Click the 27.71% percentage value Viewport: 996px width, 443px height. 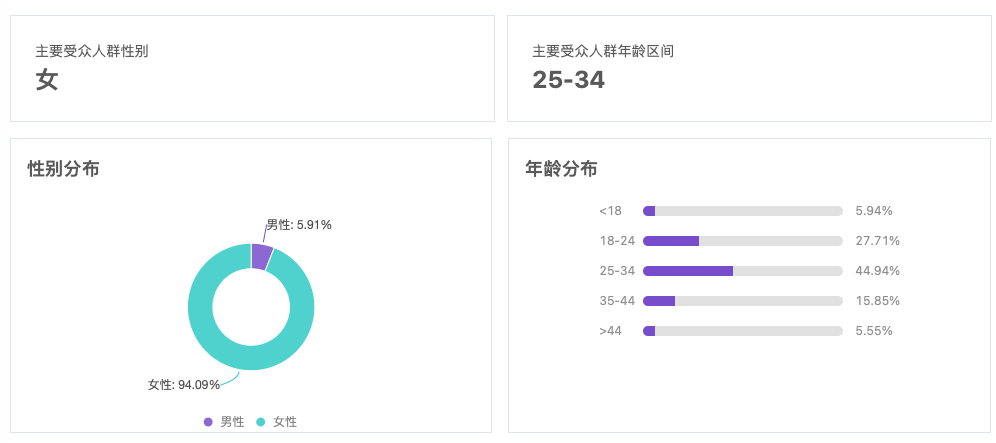(878, 241)
